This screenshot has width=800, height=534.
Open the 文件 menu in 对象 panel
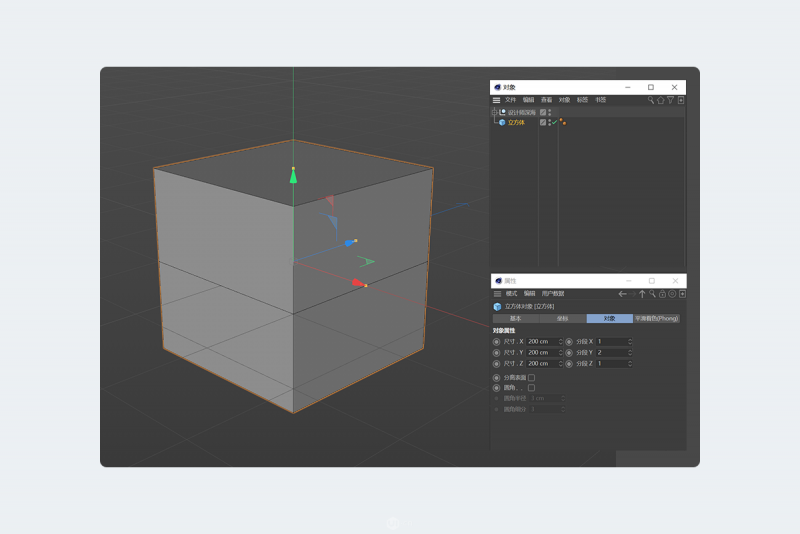click(x=510, y=100)
